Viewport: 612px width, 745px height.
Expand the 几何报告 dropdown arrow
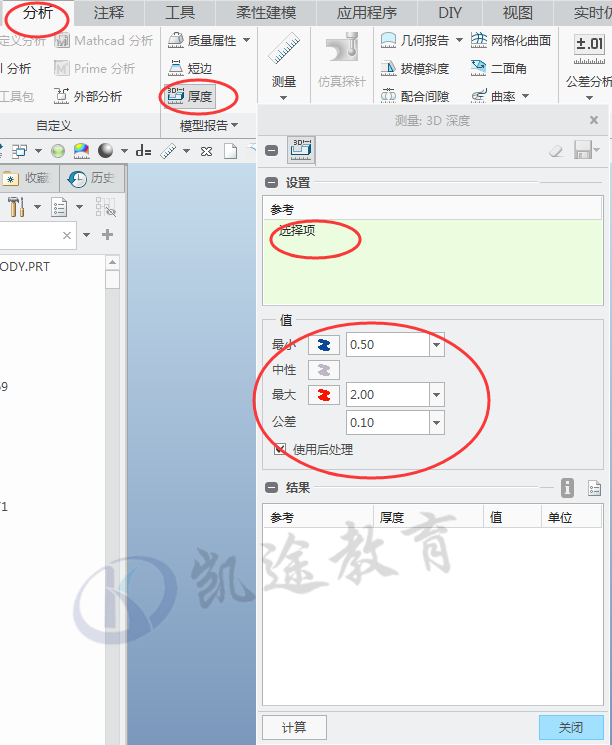click(459, 40)
